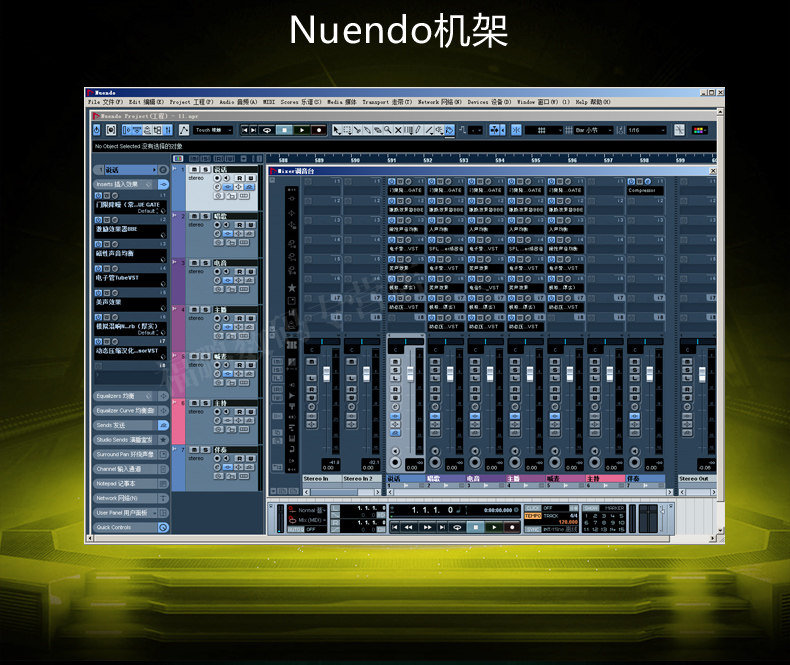Select the Object Selection arrow tool
The height and width of the screenshot is (665, 790).
coord(337,130)
